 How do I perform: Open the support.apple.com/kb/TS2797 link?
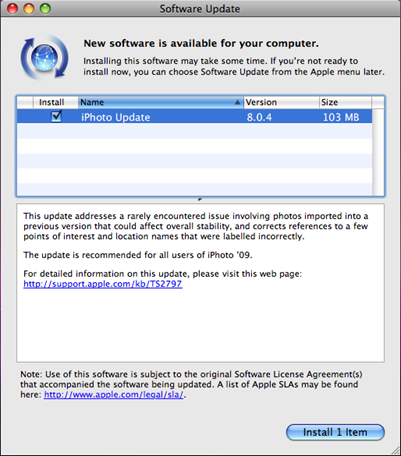[x=103, y=284]
